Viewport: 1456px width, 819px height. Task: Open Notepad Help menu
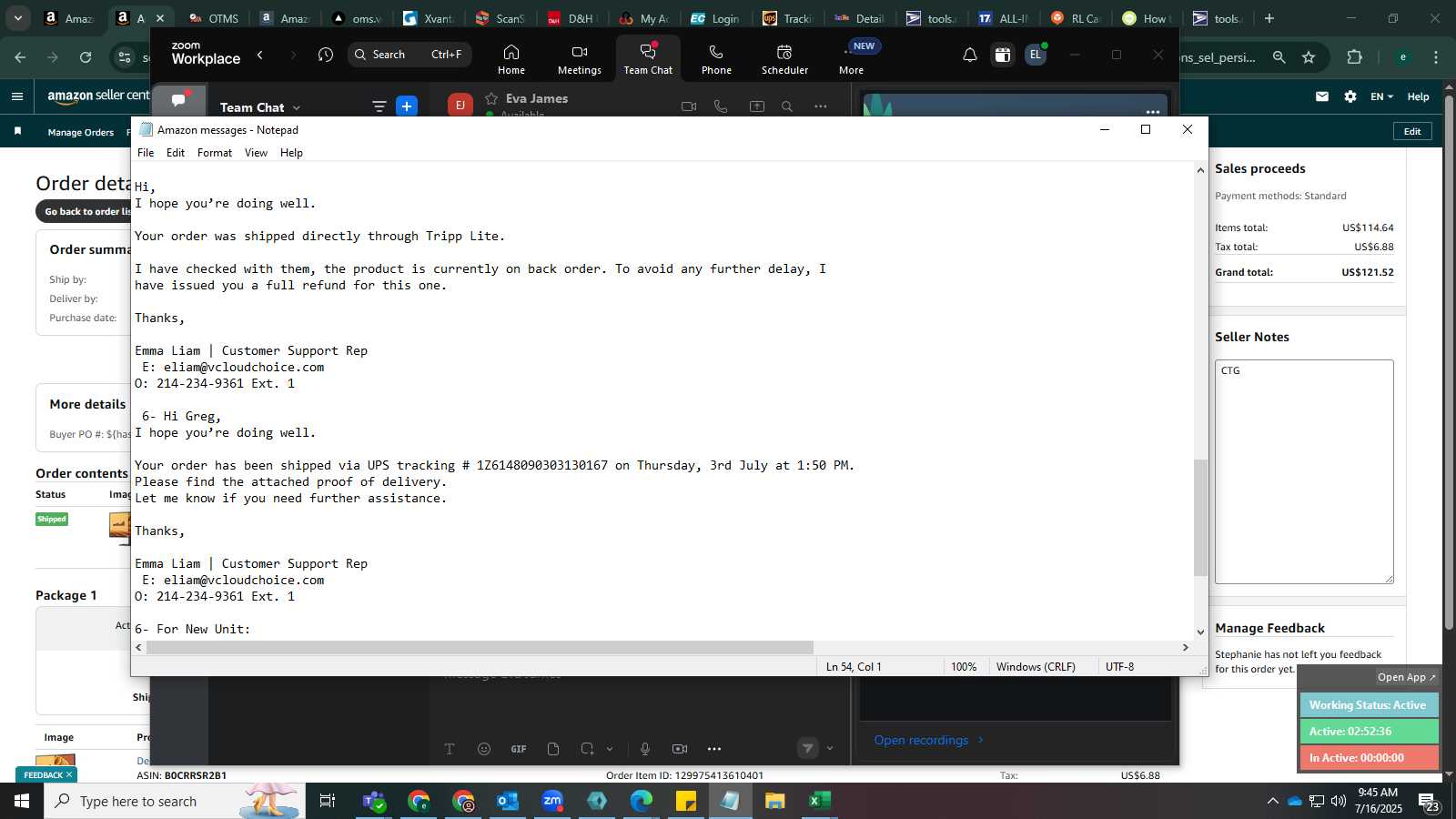(x=291, y=153)
